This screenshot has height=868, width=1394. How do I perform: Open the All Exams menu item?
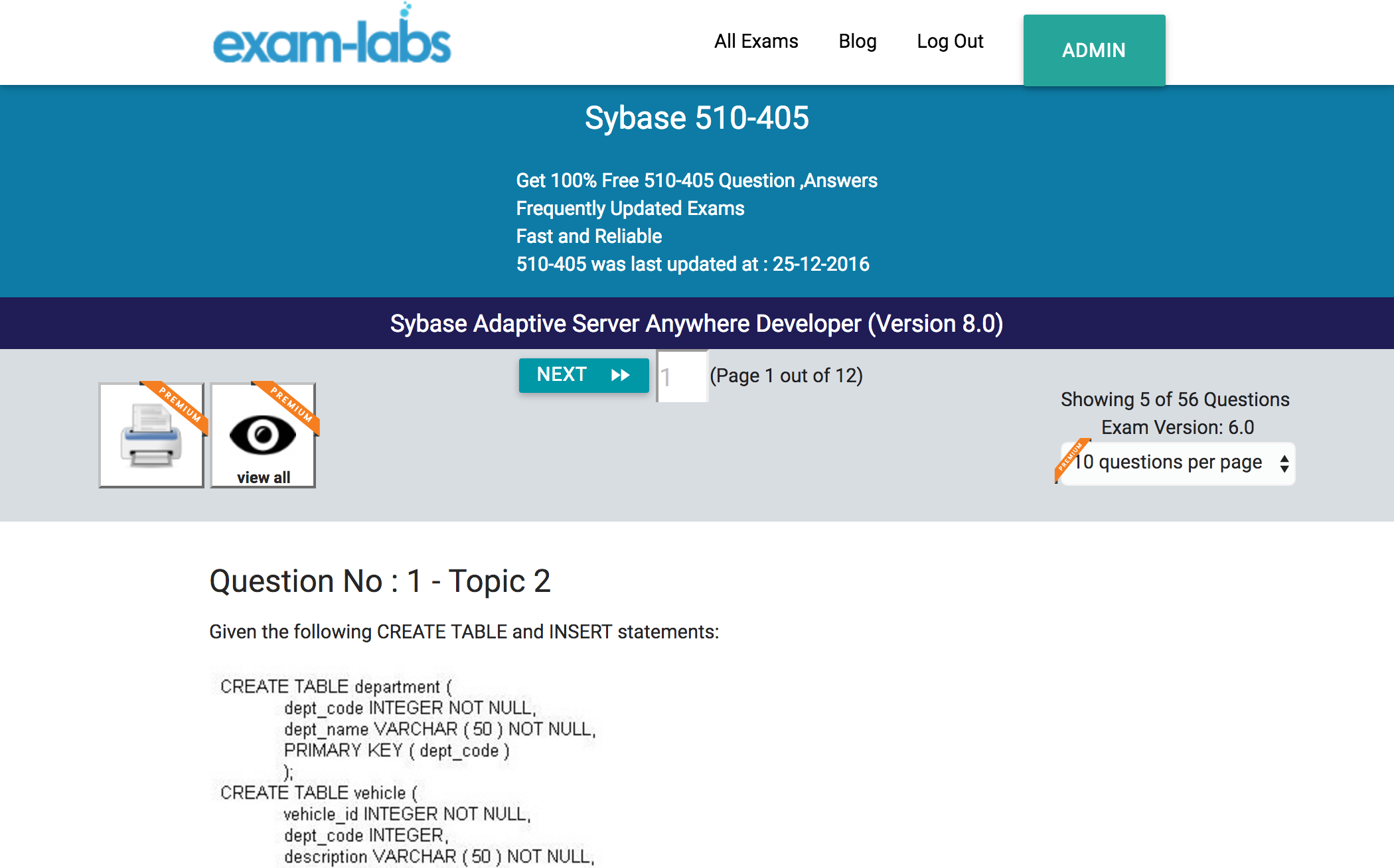coord(756,41)
